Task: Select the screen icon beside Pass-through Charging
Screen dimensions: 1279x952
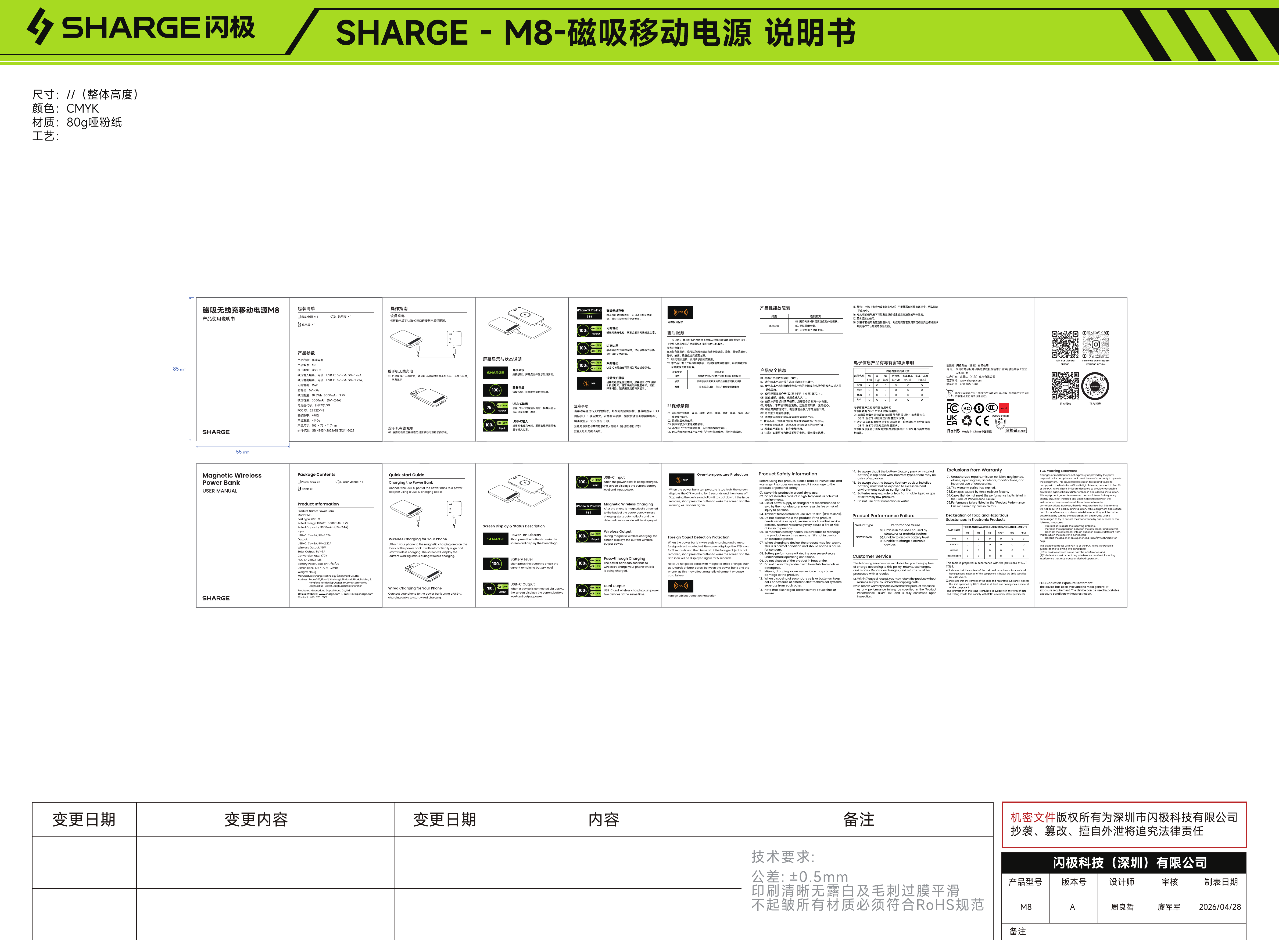Action: (x=589, y=563)
